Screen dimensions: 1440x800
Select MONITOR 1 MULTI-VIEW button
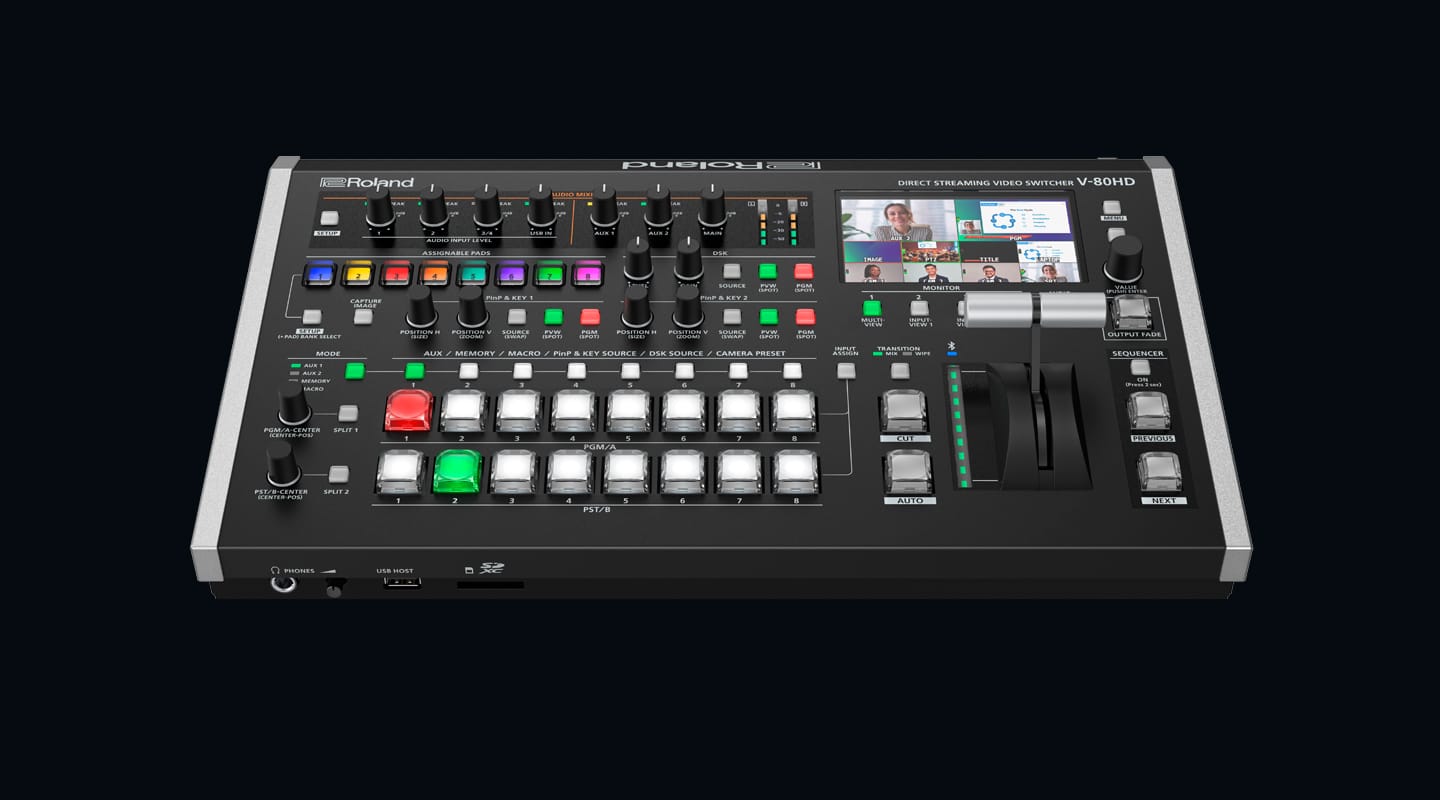[872, 308]
